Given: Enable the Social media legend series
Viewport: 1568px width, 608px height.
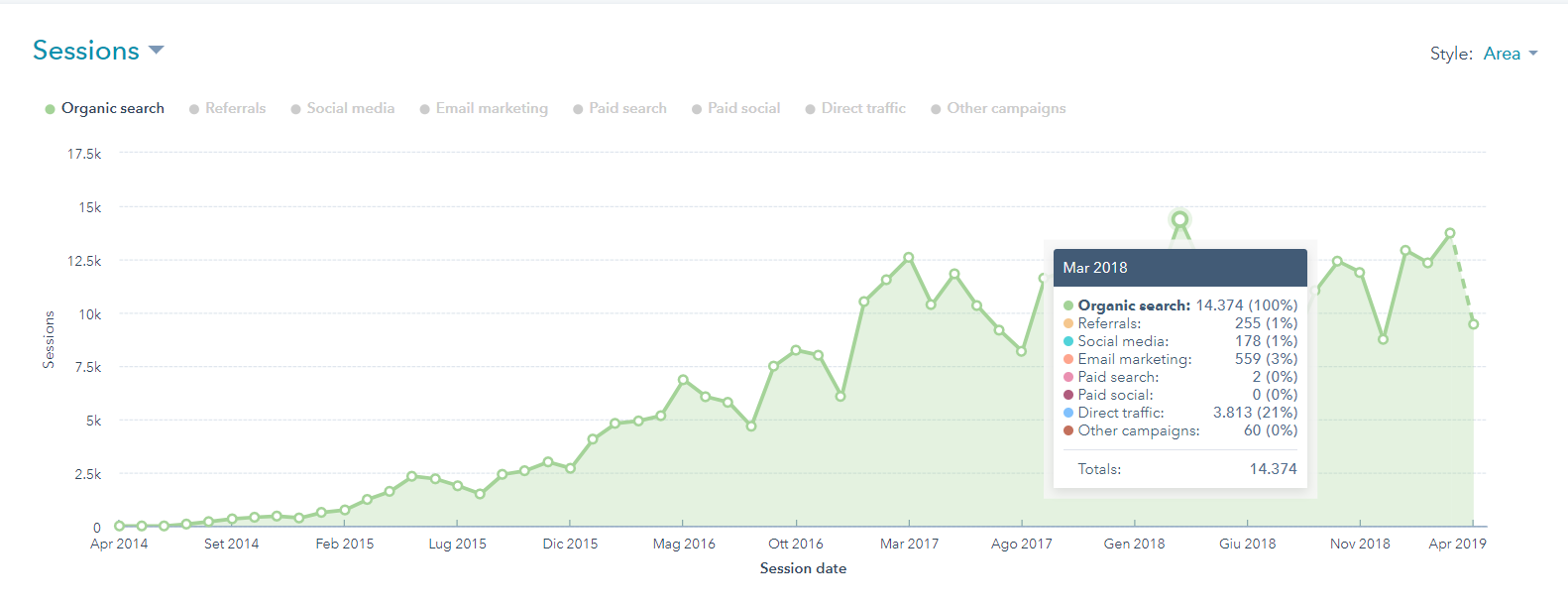Looking at the screenshot, I should (x=342, y=108).
